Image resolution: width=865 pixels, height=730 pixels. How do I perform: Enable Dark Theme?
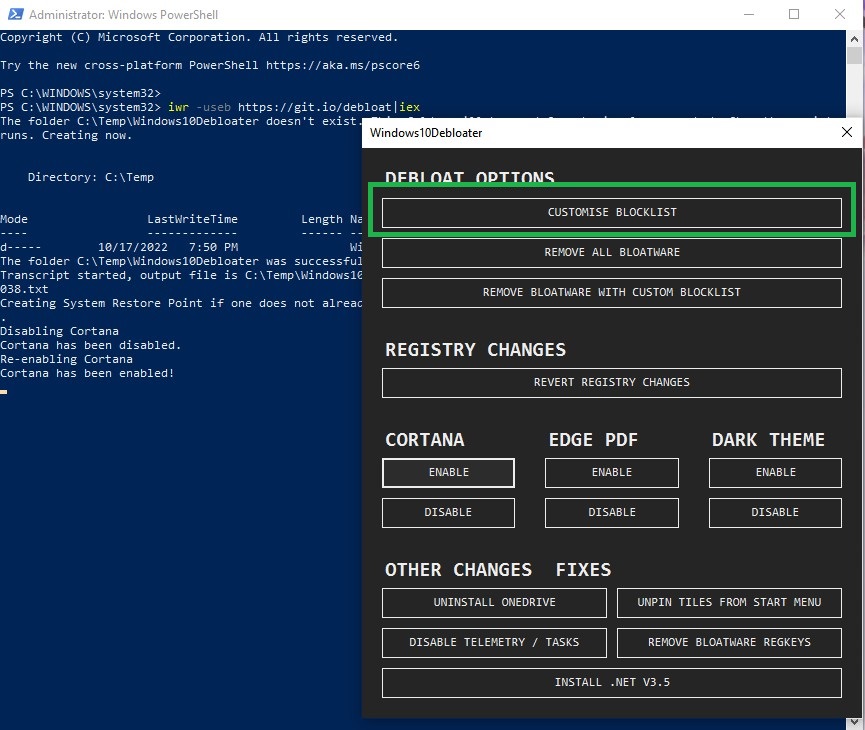point(775,472)
